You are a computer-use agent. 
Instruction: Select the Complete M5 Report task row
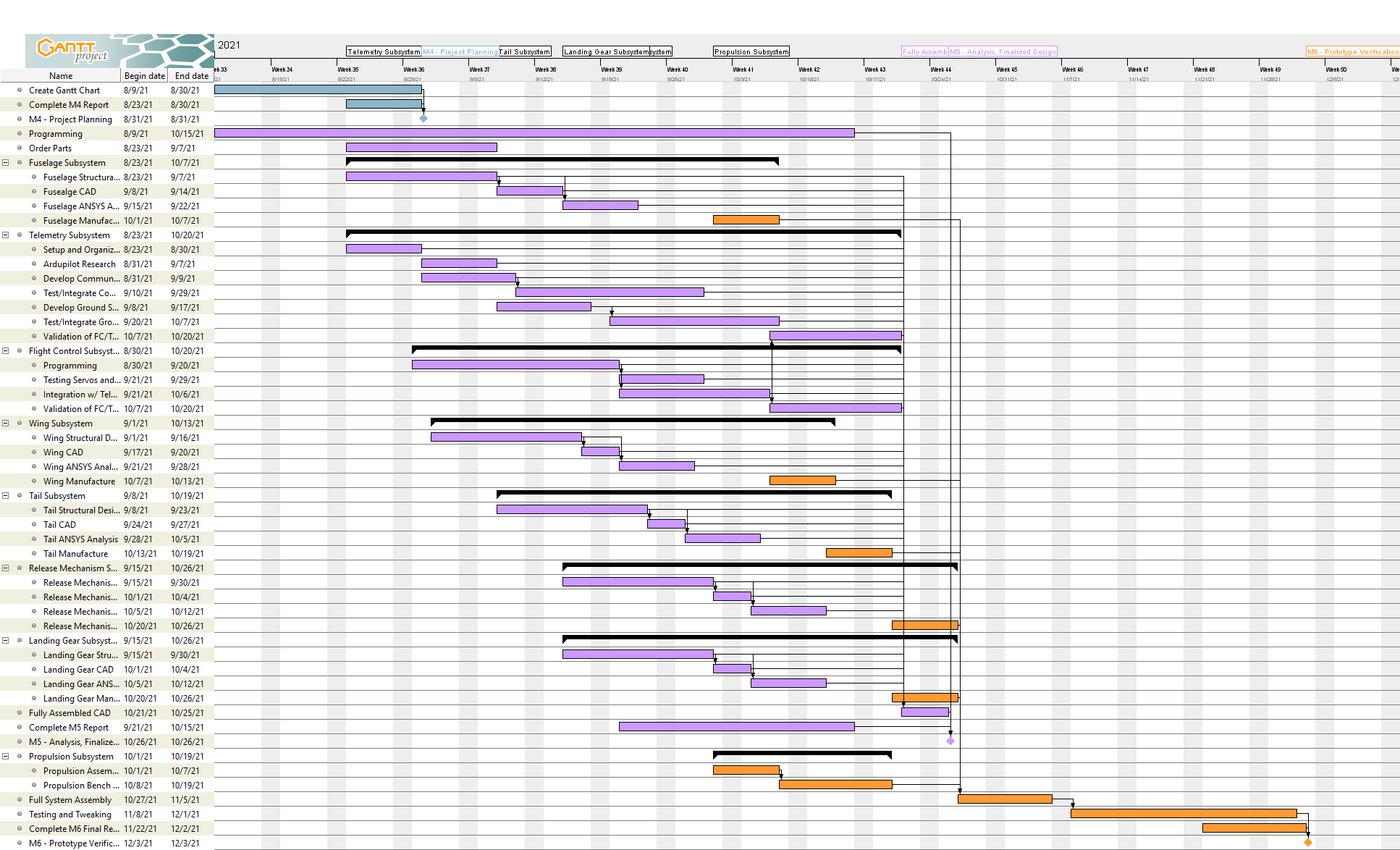tap(69, 728)
